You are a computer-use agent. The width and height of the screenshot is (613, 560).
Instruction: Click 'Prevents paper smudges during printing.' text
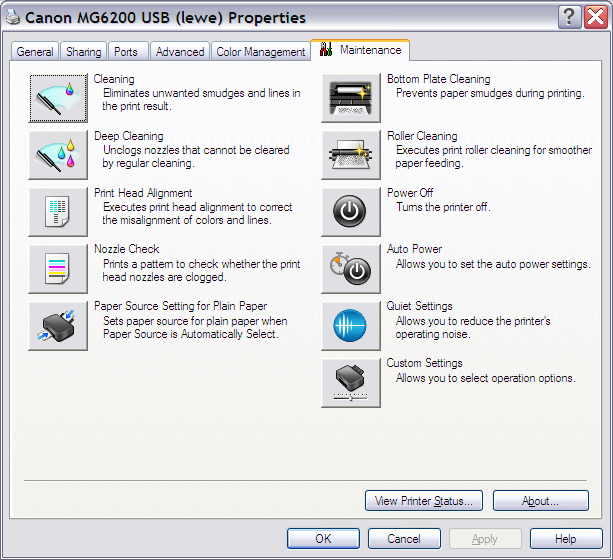click(490, 93)
